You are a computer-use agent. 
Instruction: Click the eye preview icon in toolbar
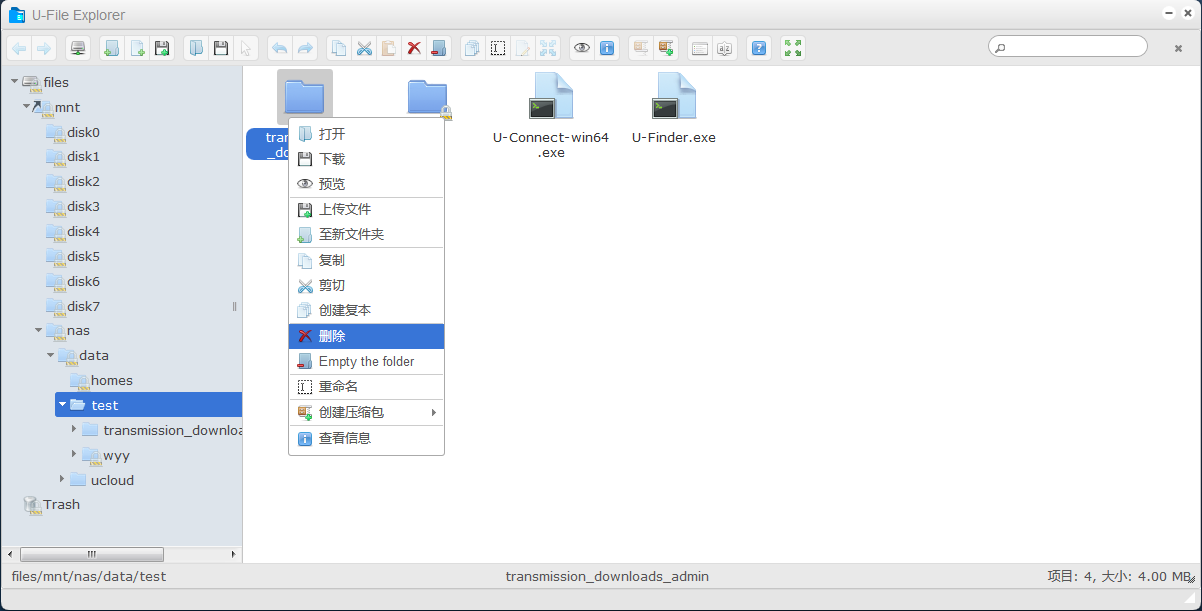point(582,48)
